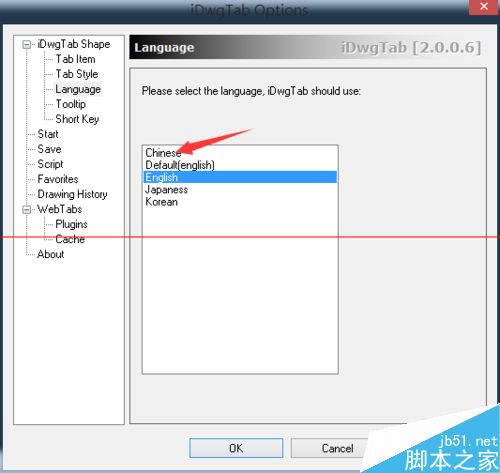Choose Default(english) in the language list
Screen dimensions: 500x473
(x=240, y=165)
